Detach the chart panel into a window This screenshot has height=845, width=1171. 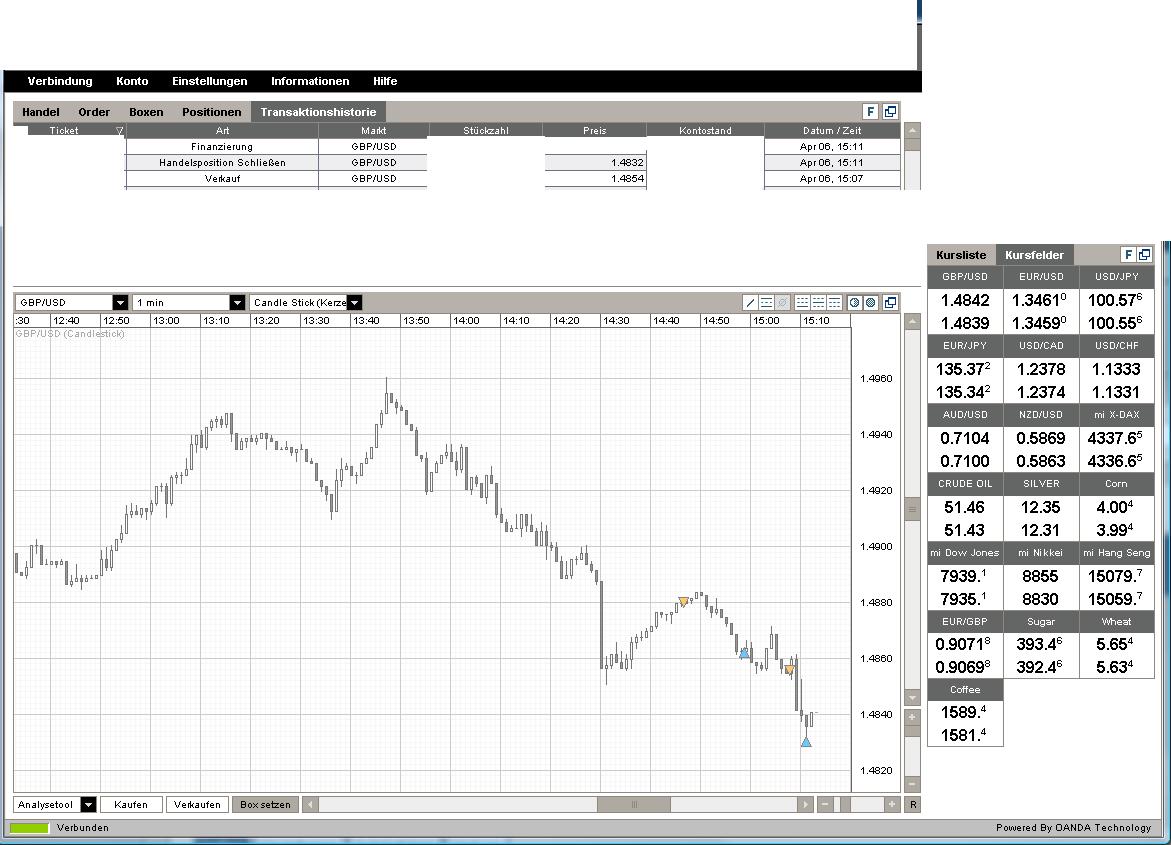(x=890, y=303)
